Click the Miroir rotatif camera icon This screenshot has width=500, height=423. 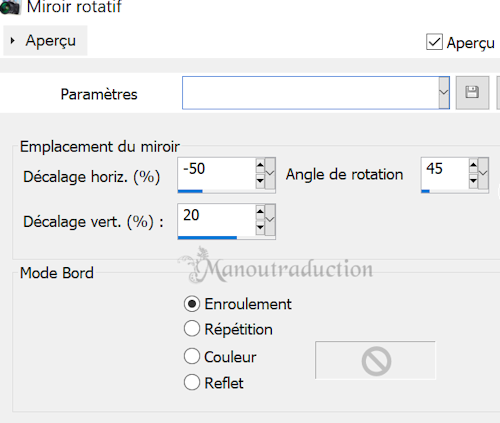click(x=10, y=7)
